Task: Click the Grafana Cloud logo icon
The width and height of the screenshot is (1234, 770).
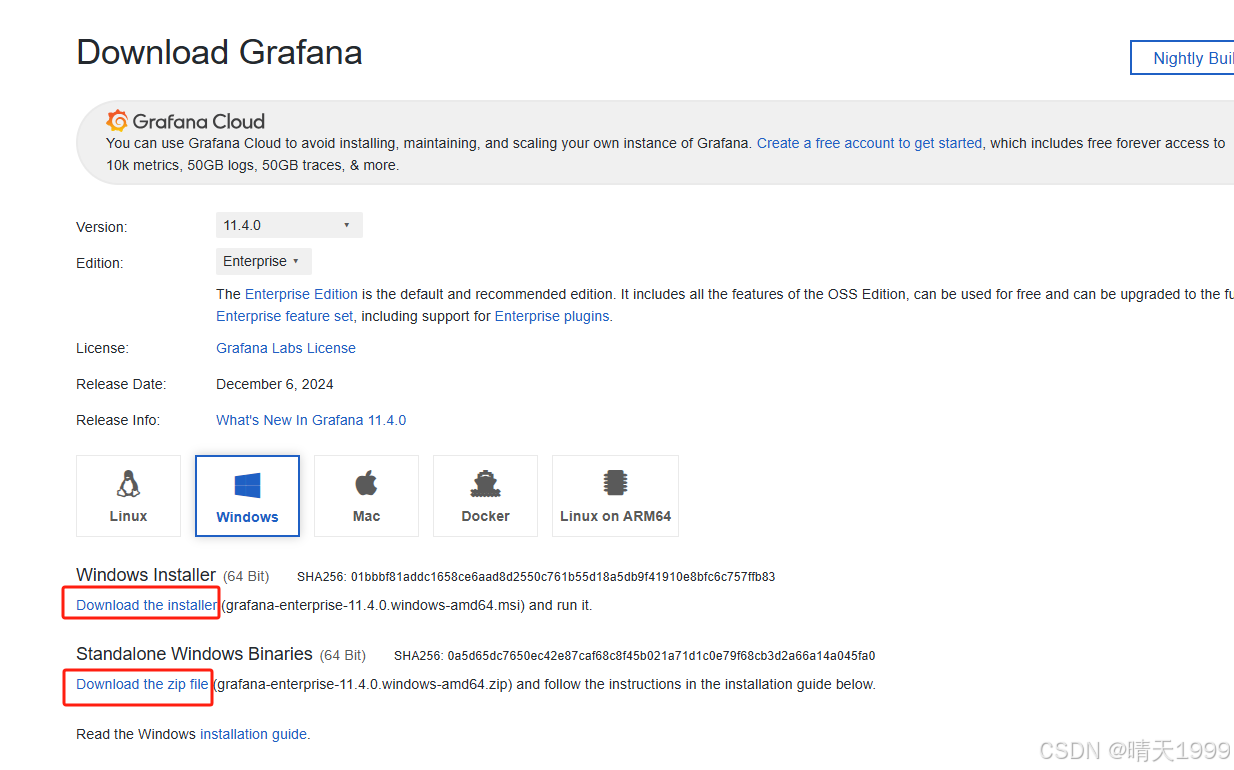Action: 118,121
